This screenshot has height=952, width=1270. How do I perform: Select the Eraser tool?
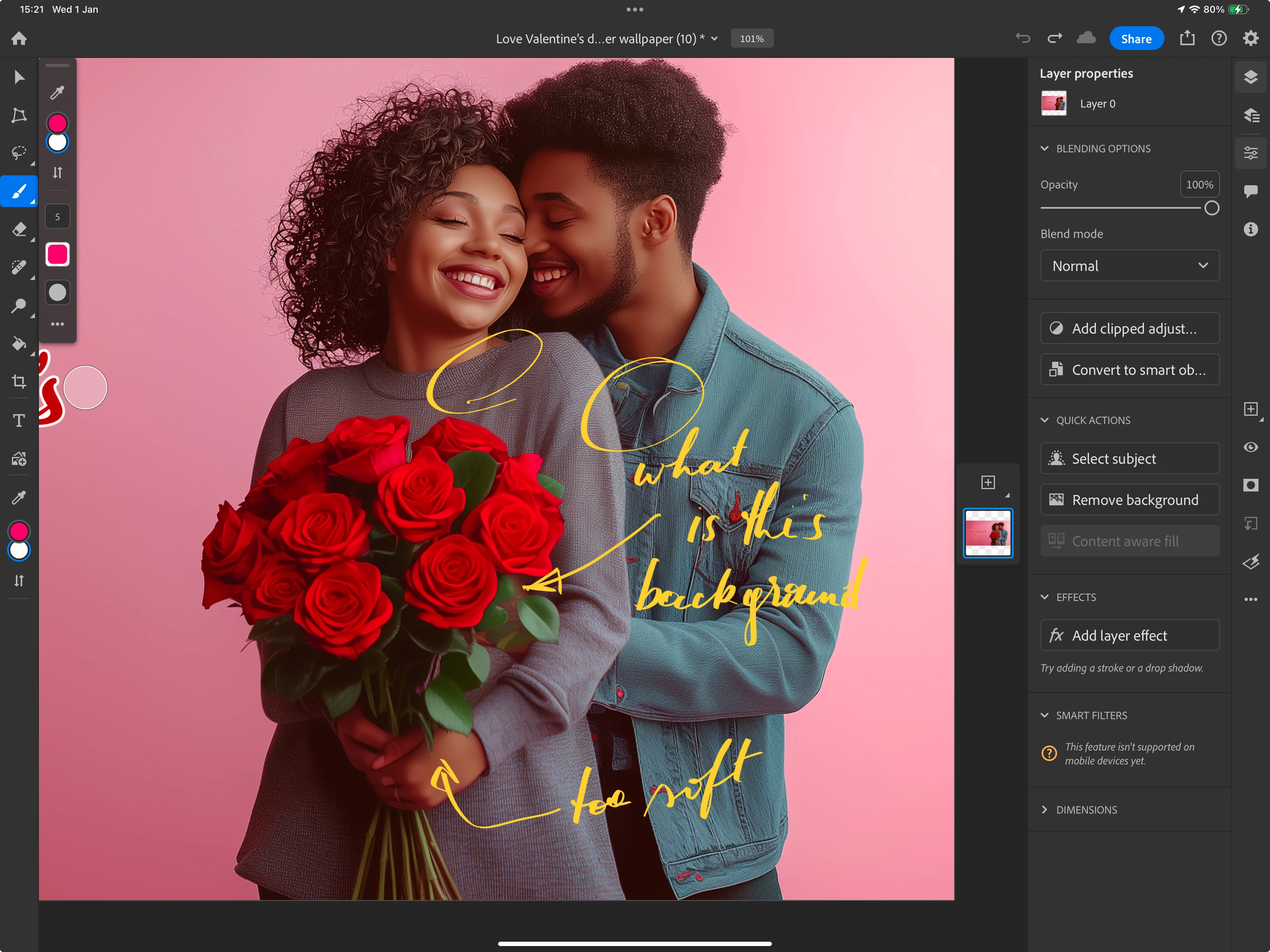(19, 229)
